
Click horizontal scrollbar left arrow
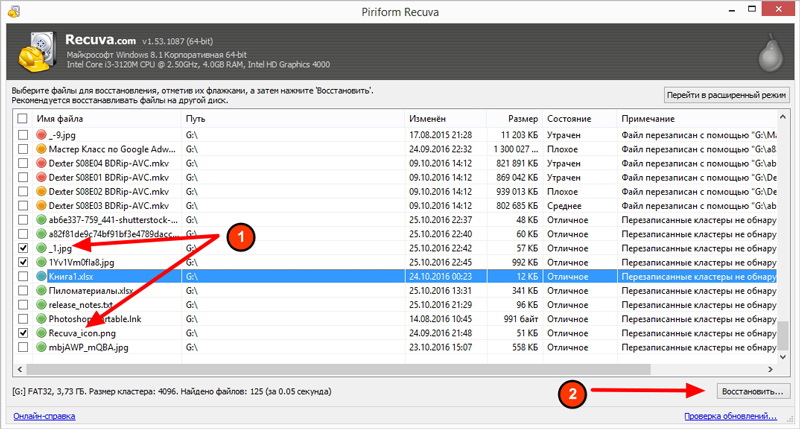pyautogui.click(x=20, y=369)
